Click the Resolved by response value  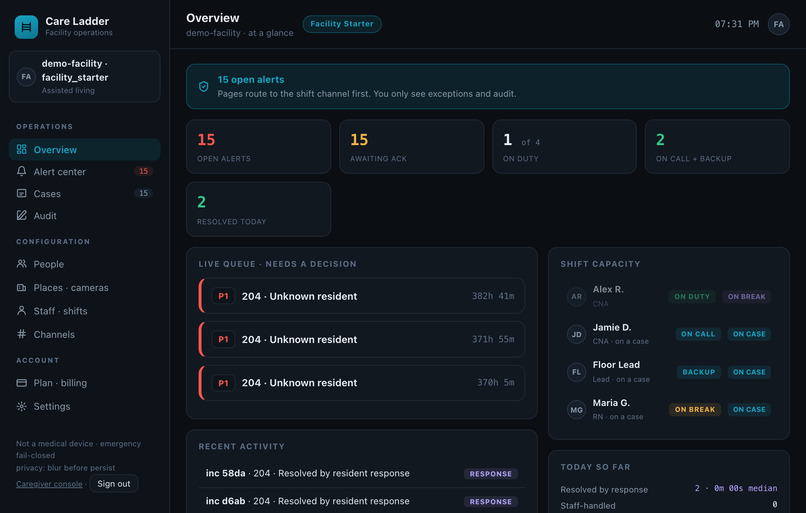[736, 488]
